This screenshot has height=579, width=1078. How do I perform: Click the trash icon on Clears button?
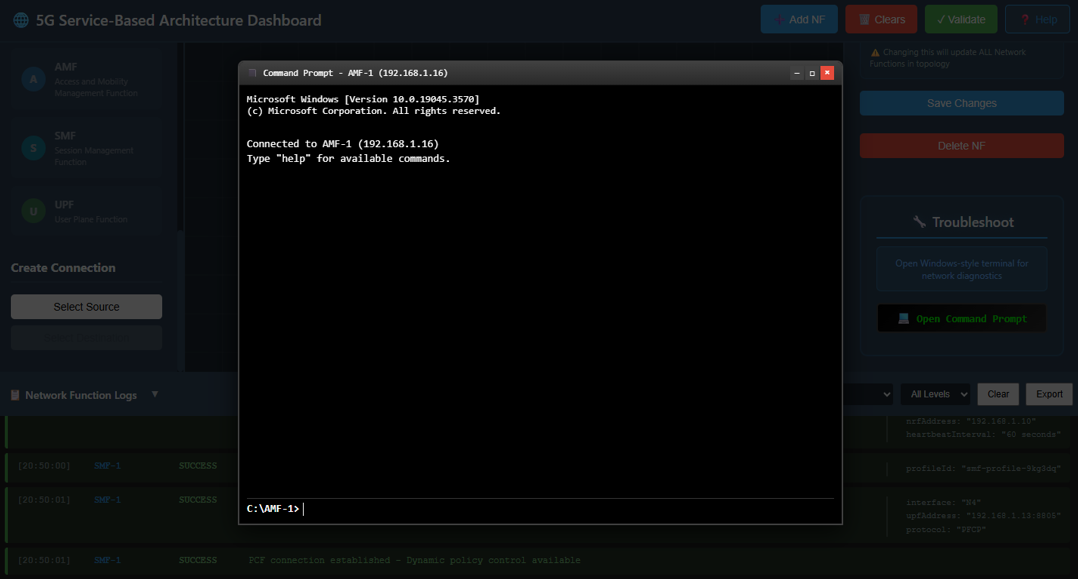(x=864, y=18)
